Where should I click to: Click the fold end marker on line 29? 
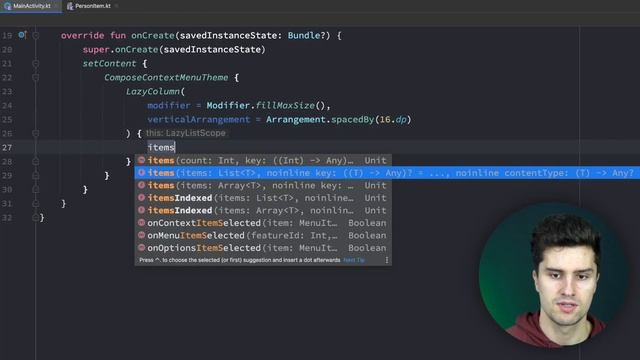[36, 176]
